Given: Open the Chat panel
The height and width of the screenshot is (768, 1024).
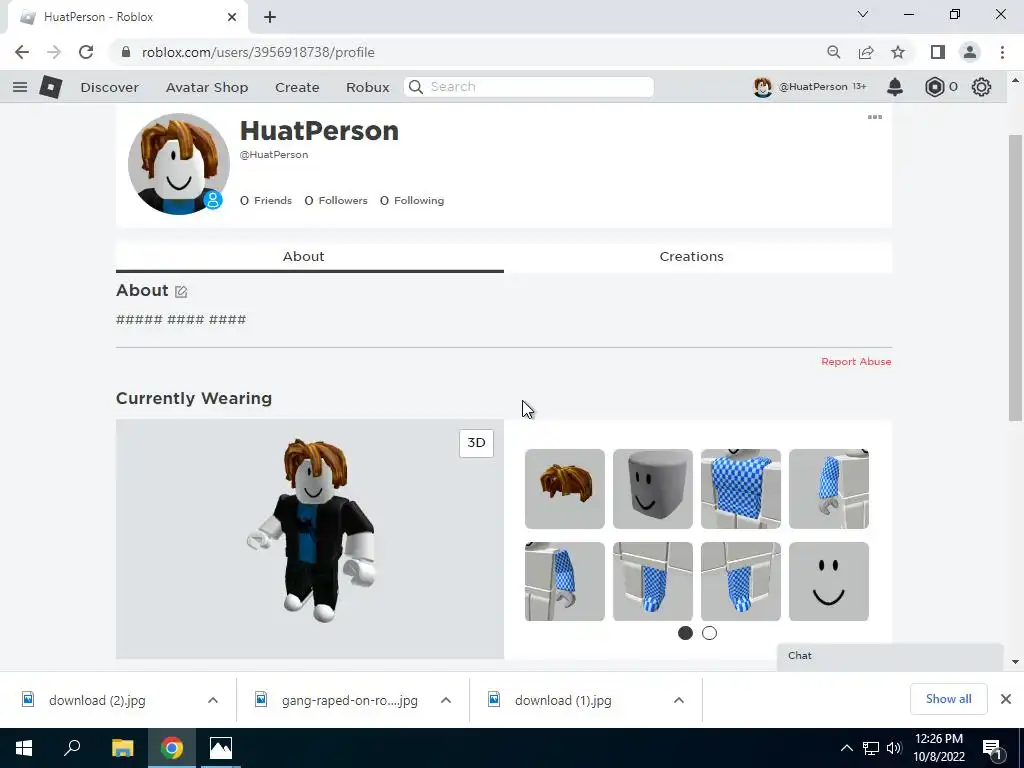Looking at the screenshot, I should point(889,656).
